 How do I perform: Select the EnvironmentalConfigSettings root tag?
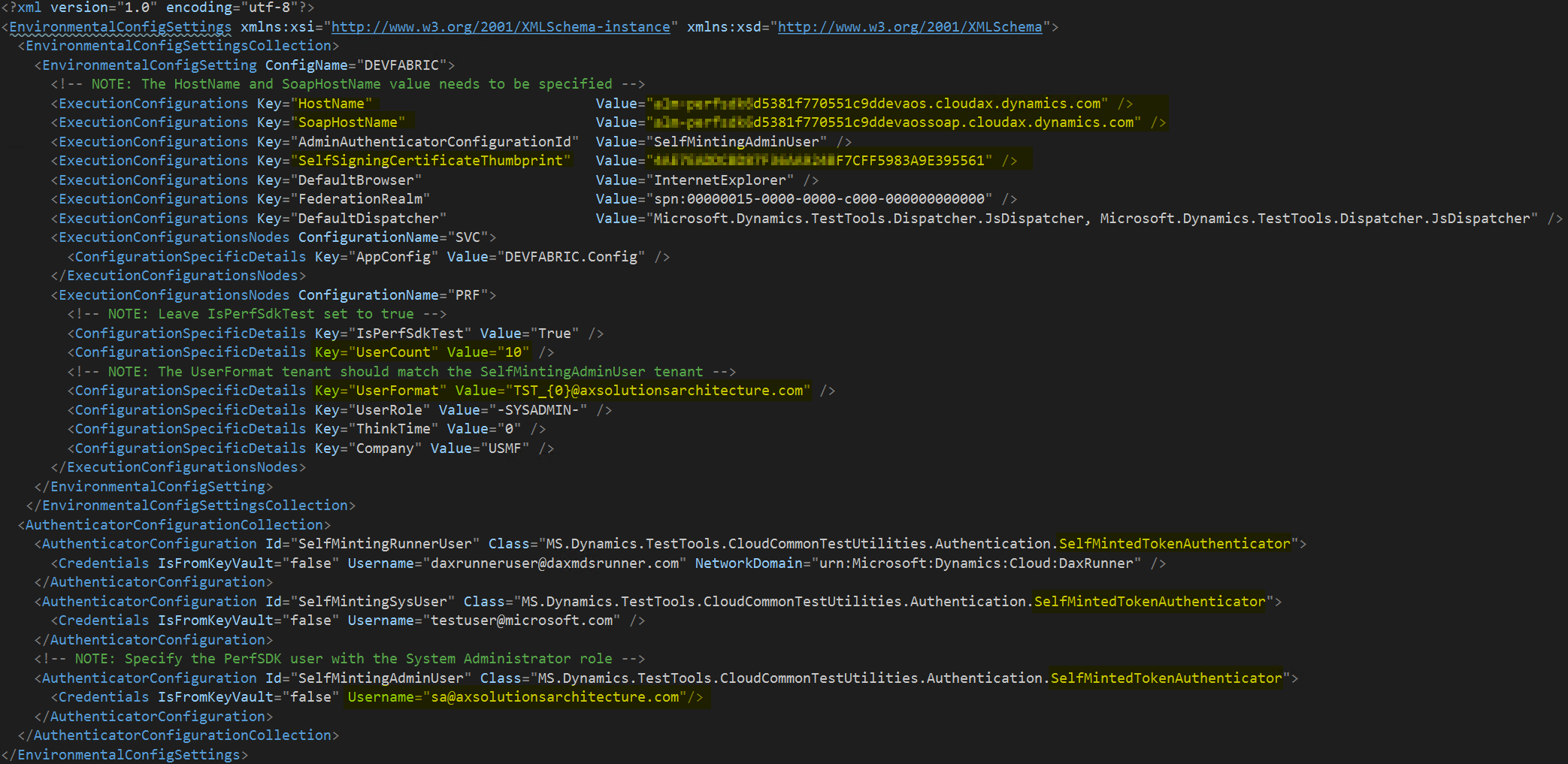tap(117, 26)
